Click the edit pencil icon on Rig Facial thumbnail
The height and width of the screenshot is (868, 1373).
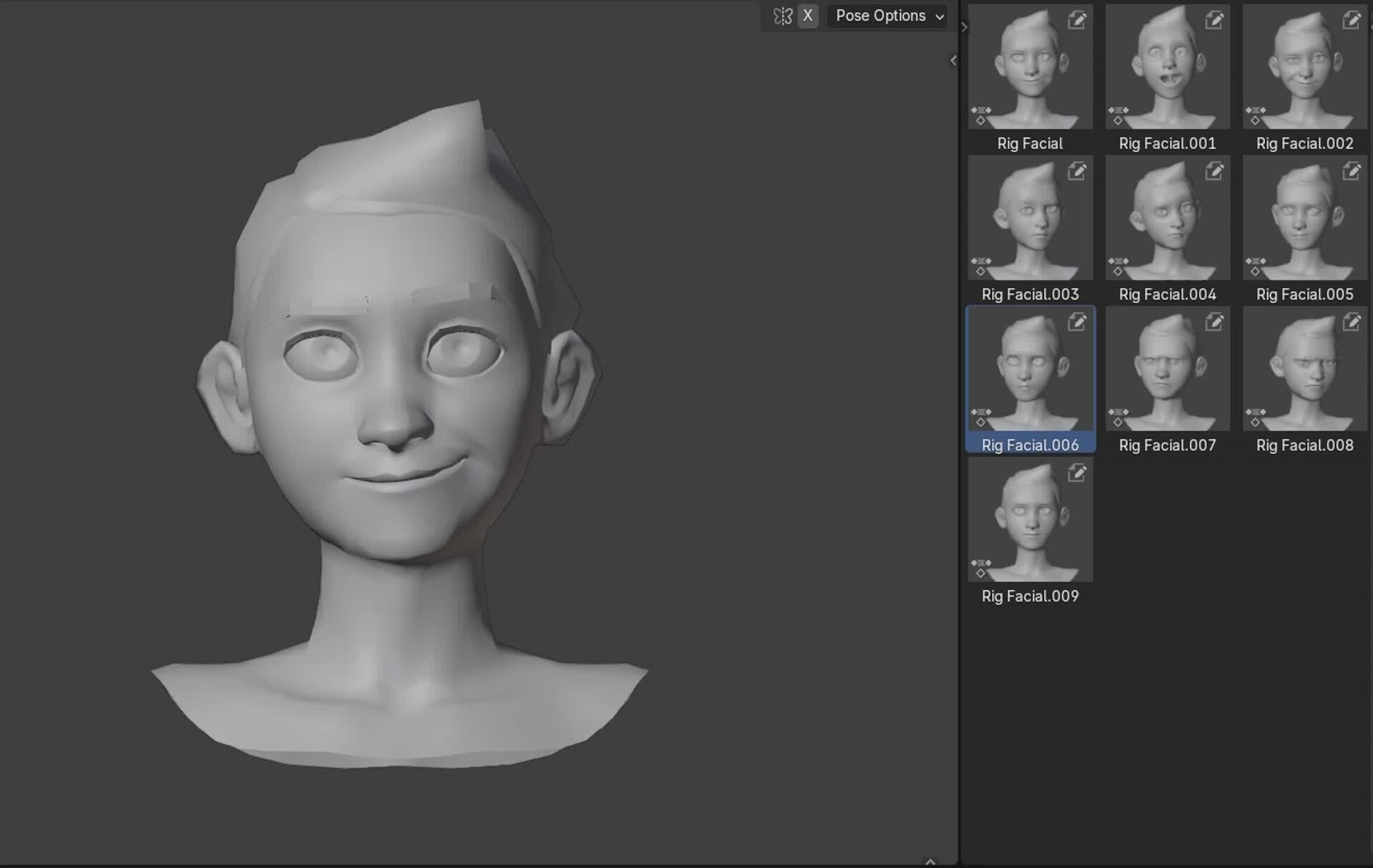1078,21
